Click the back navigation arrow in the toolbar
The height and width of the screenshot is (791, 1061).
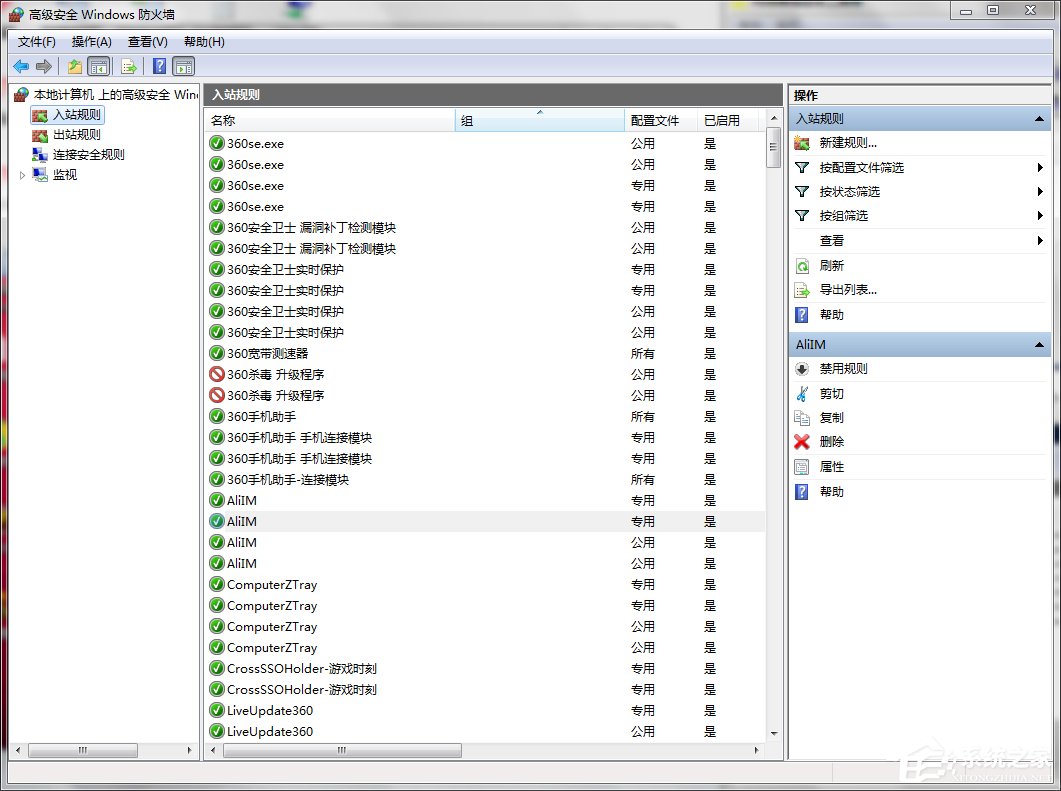pos(20,66)
